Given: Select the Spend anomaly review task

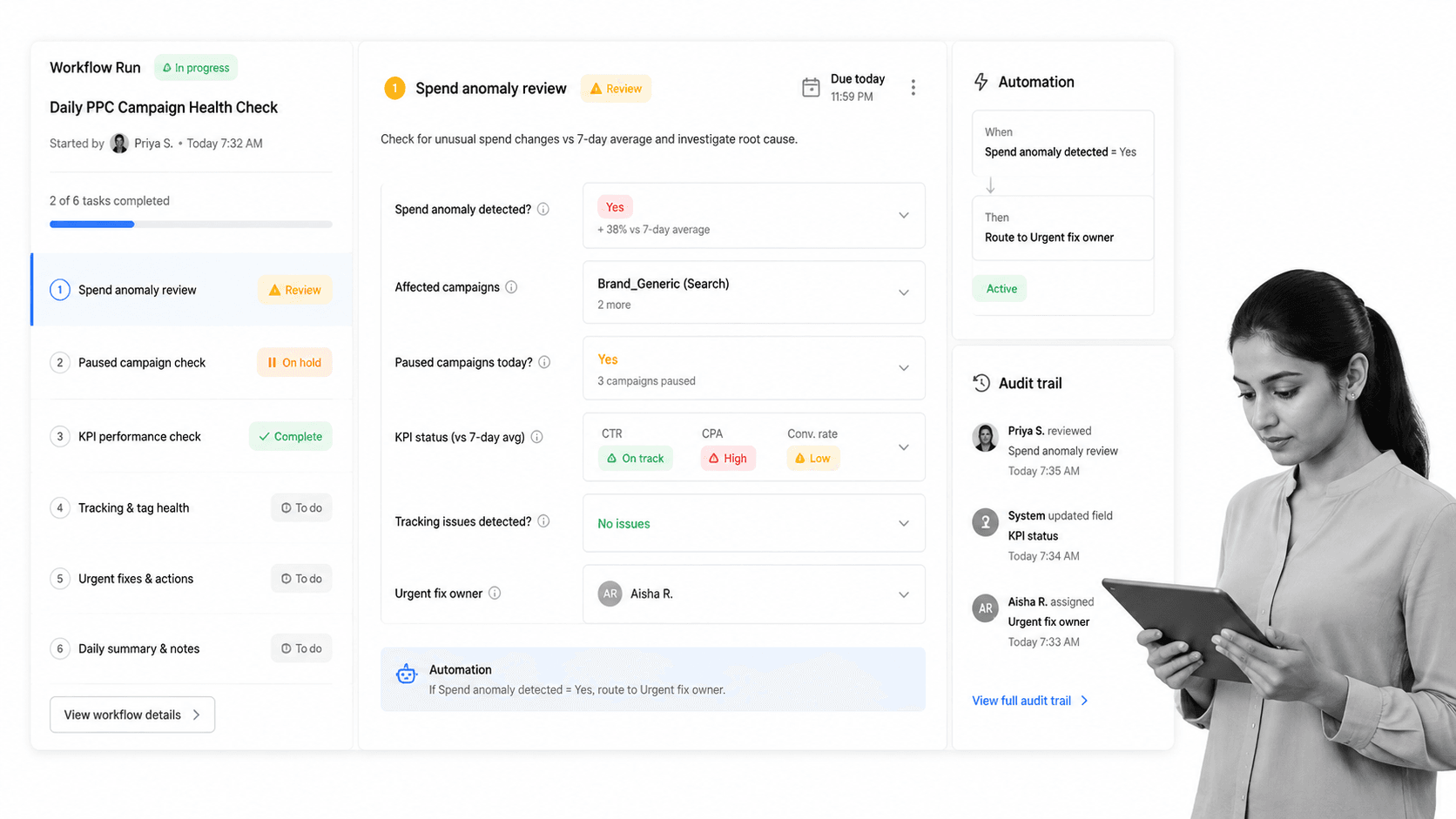Looking at the screenshot, I should click(x=192, y=290).
